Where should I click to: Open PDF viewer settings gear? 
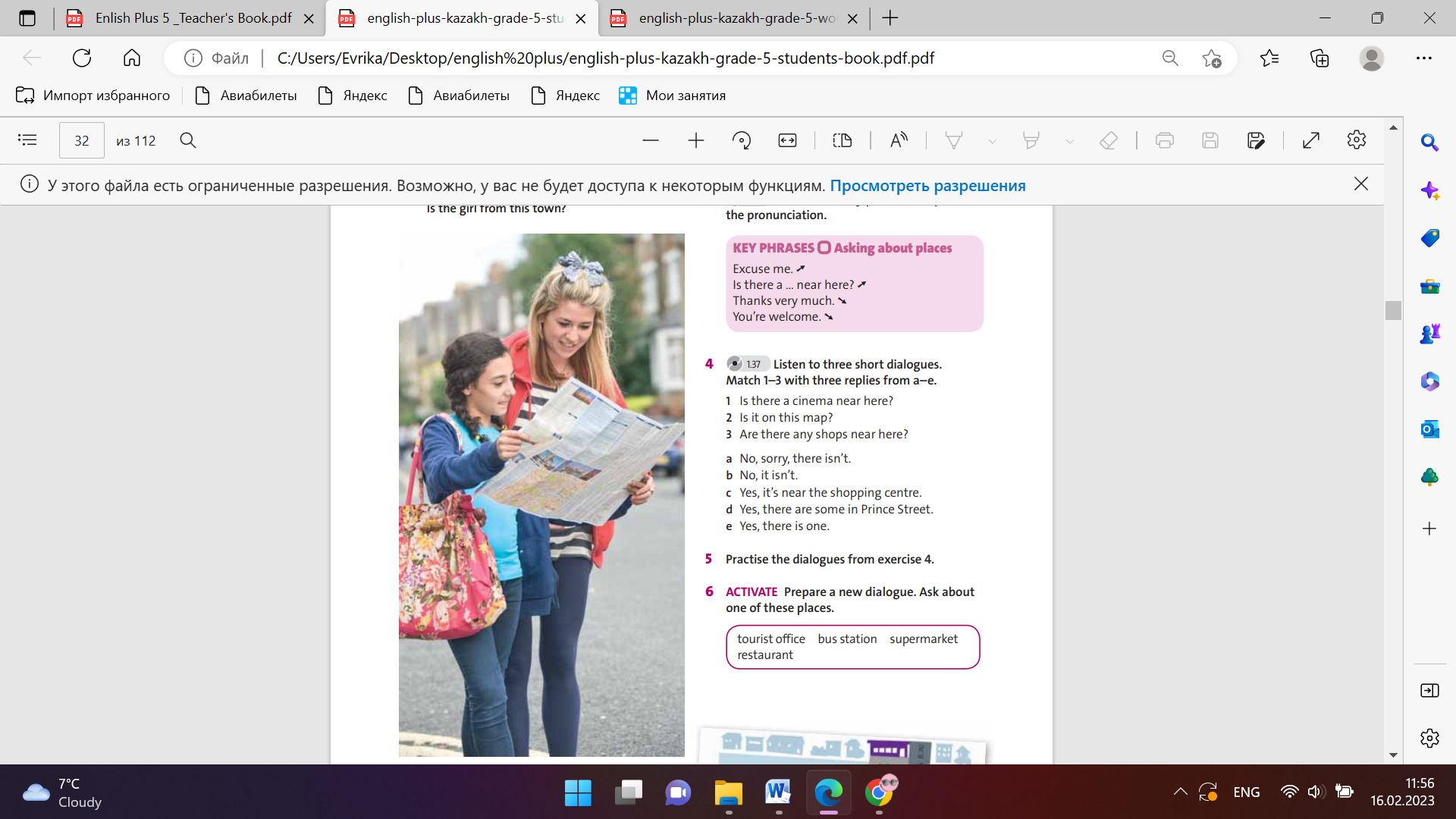coord(1357,140)
